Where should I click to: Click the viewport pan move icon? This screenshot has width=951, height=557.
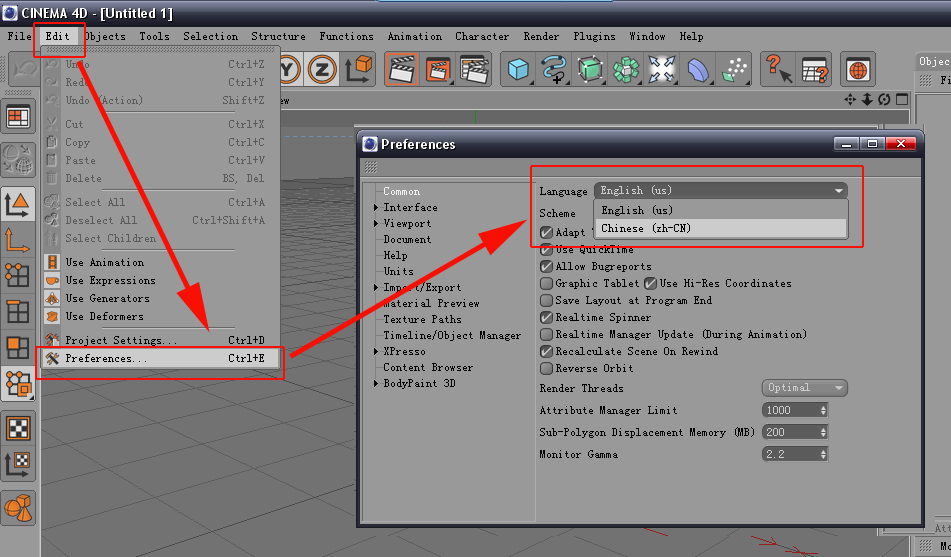click(850, 100)
